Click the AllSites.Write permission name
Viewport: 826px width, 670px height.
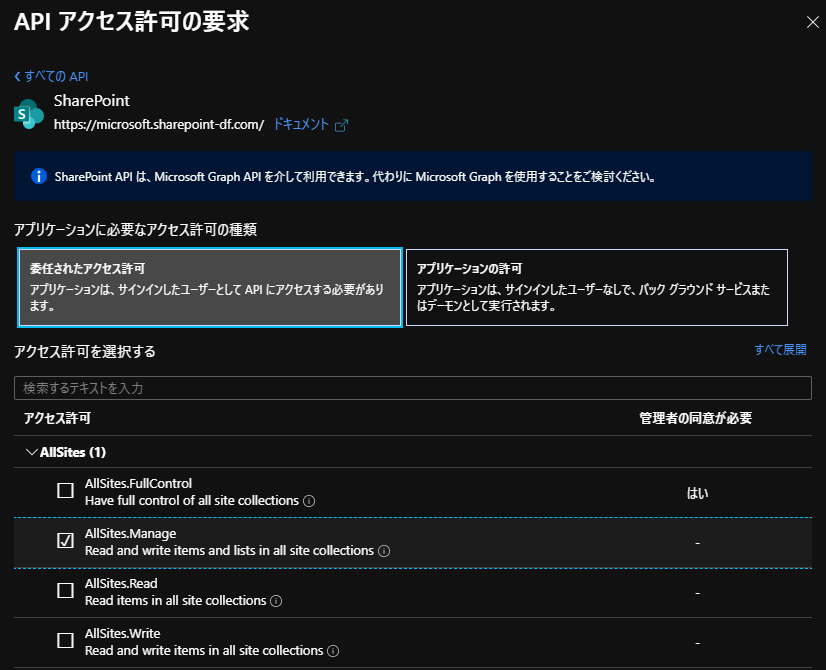123,634
